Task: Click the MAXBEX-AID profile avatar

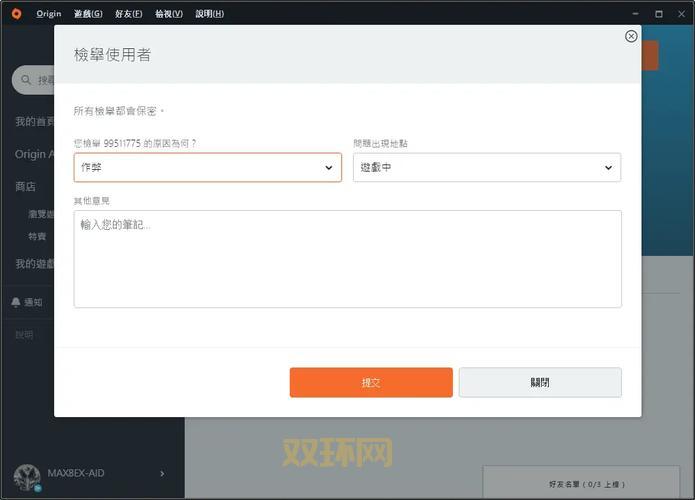Action: (x=27, y=477)
